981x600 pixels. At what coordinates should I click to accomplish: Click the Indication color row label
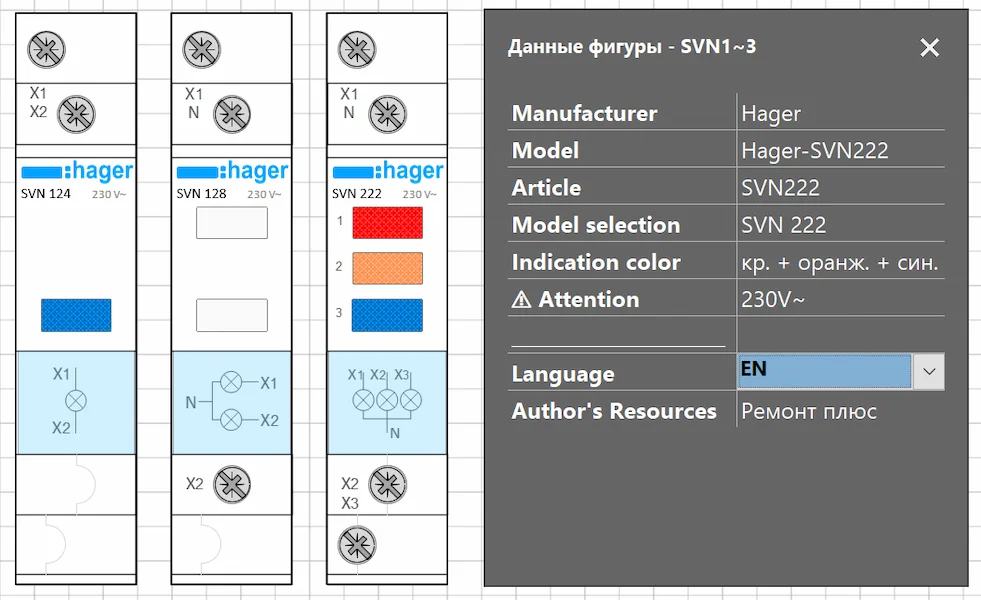[596, 262]
